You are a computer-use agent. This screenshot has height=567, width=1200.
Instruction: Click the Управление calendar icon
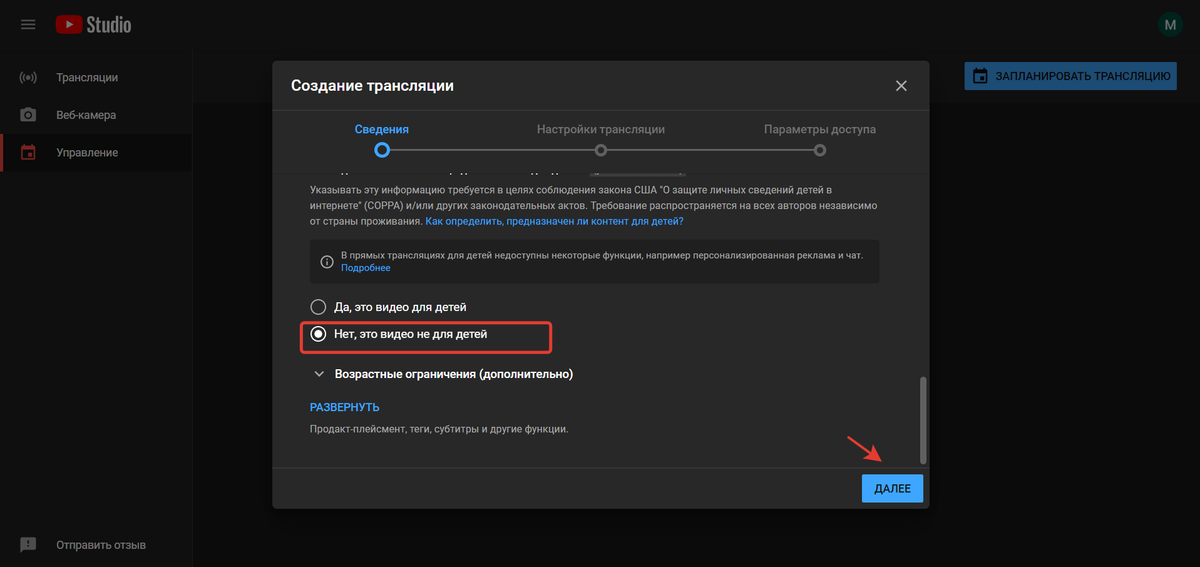28,153
